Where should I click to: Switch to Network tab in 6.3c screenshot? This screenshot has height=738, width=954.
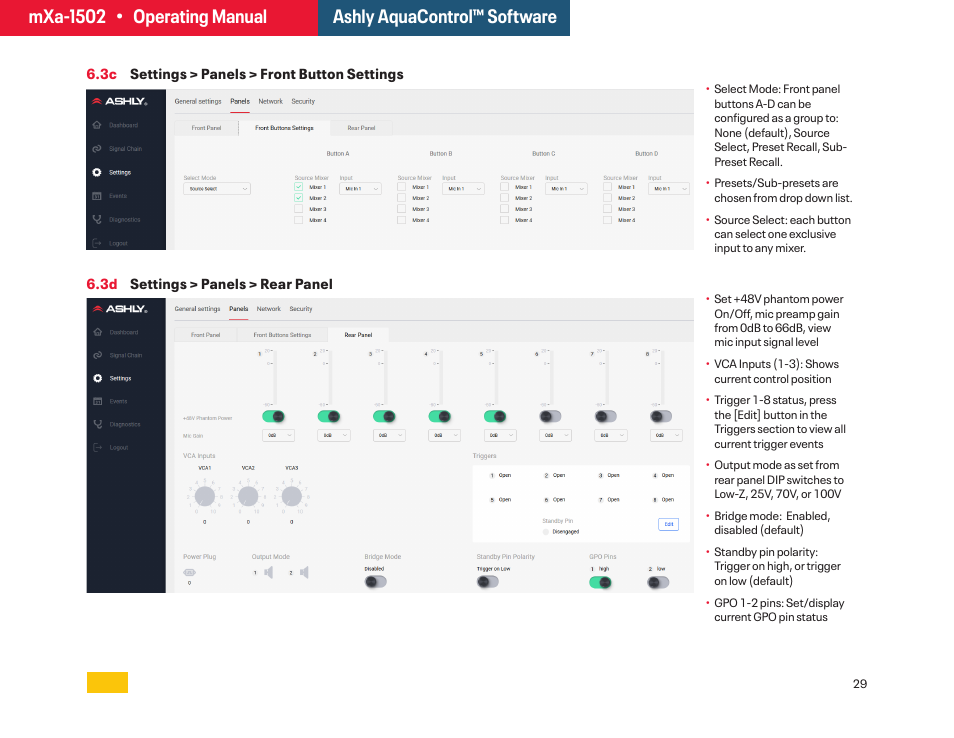point(270,102)
